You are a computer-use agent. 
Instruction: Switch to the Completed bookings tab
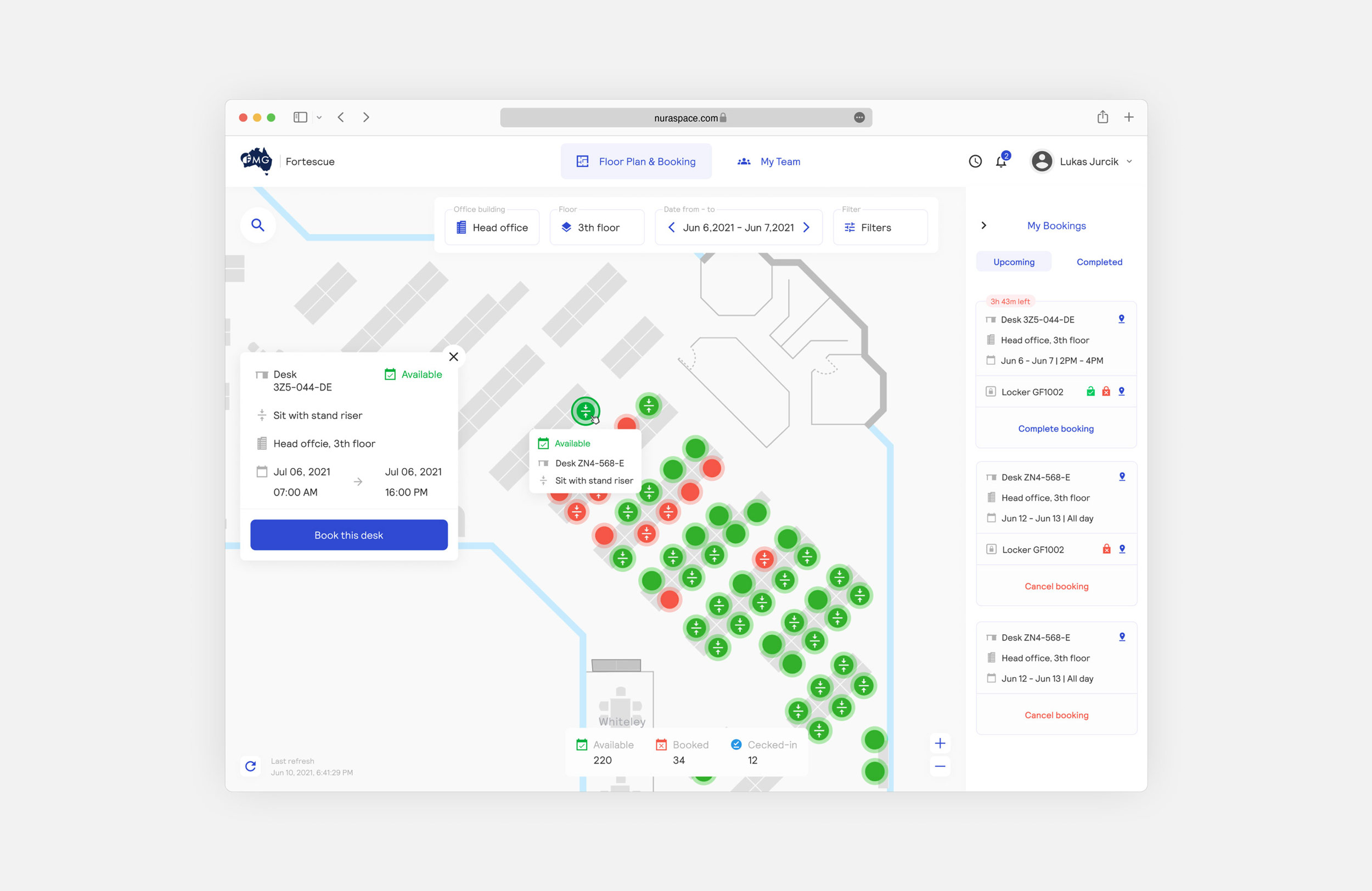point(1099,262)
